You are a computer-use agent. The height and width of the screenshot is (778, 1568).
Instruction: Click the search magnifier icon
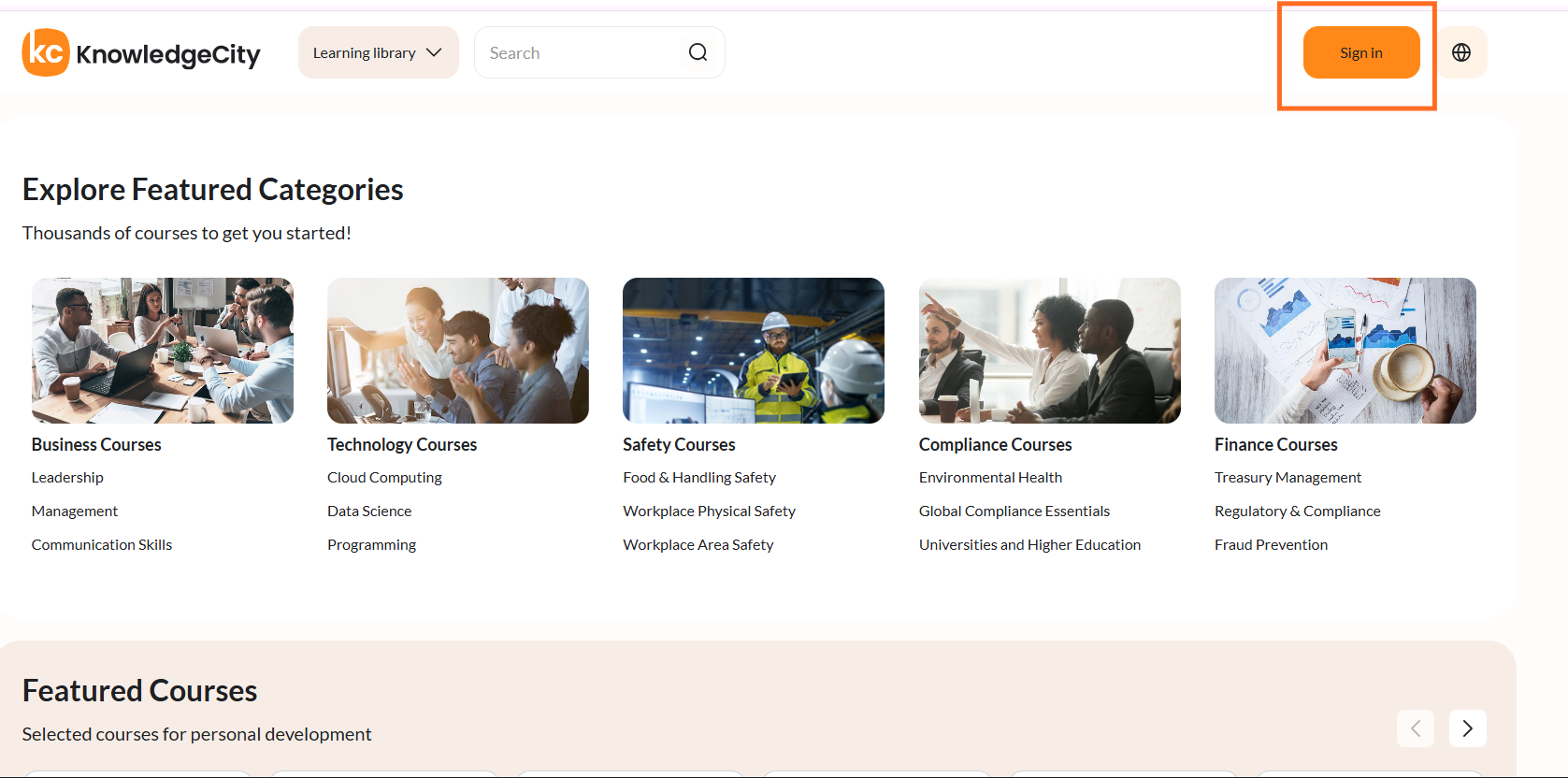(698, 52)
